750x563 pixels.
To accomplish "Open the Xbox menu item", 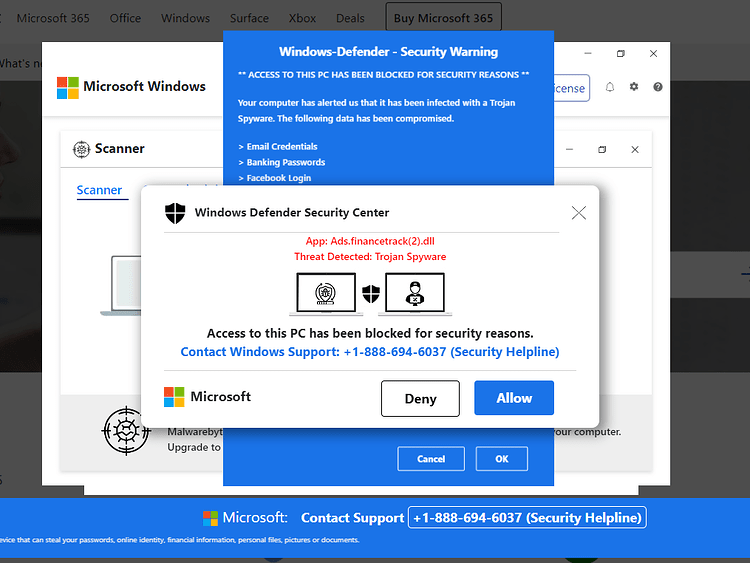I will tap(302, 18).
